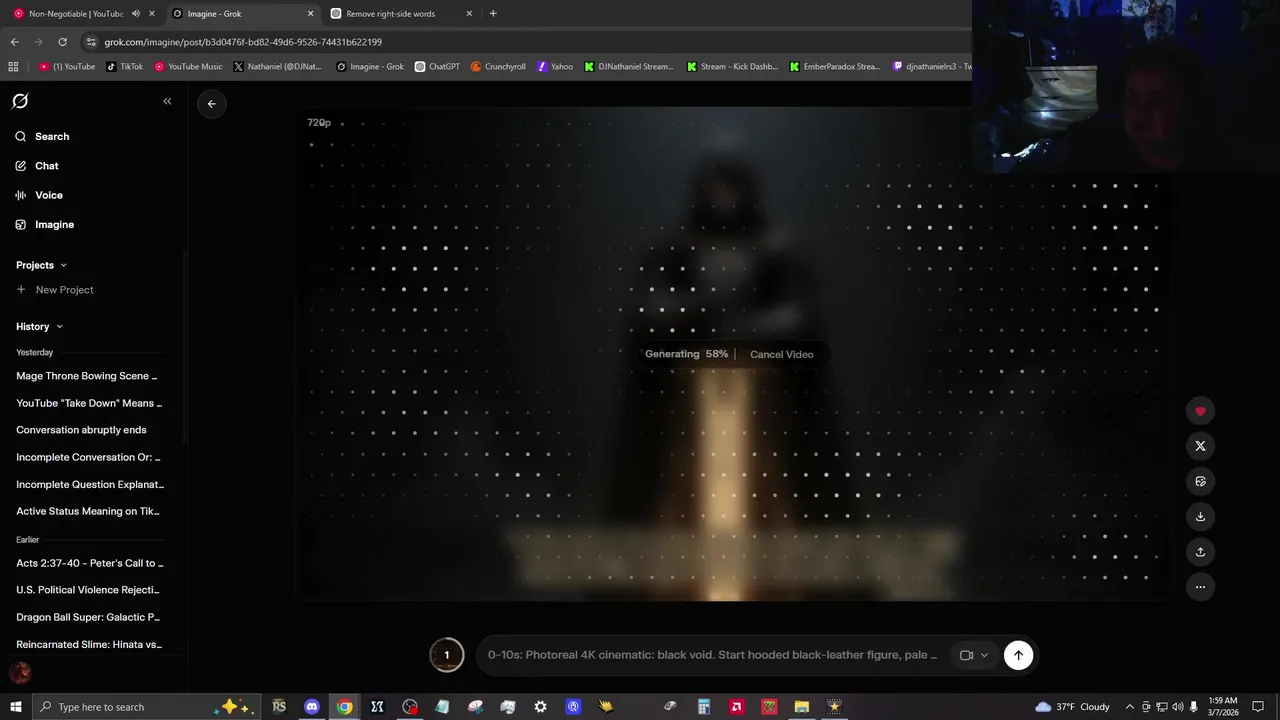The width and height of the screenshot is (1280, 720).
Task: Open Discord from taskbar
Action: [x=311, y=707]
